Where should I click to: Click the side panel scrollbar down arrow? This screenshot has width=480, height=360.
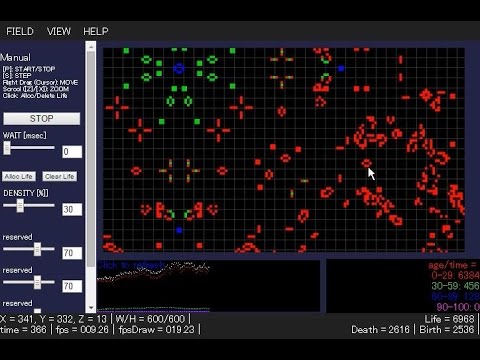(91, 307)
